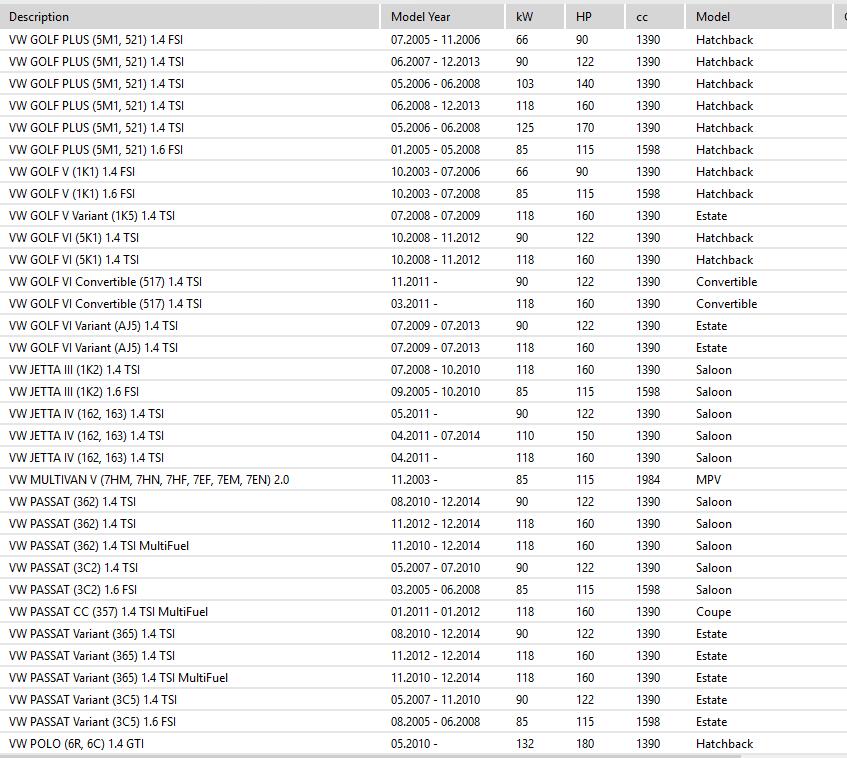
Task: Select the VW PASSAT (3C2) 1.6 FSI row
Action: pos(73,590)
